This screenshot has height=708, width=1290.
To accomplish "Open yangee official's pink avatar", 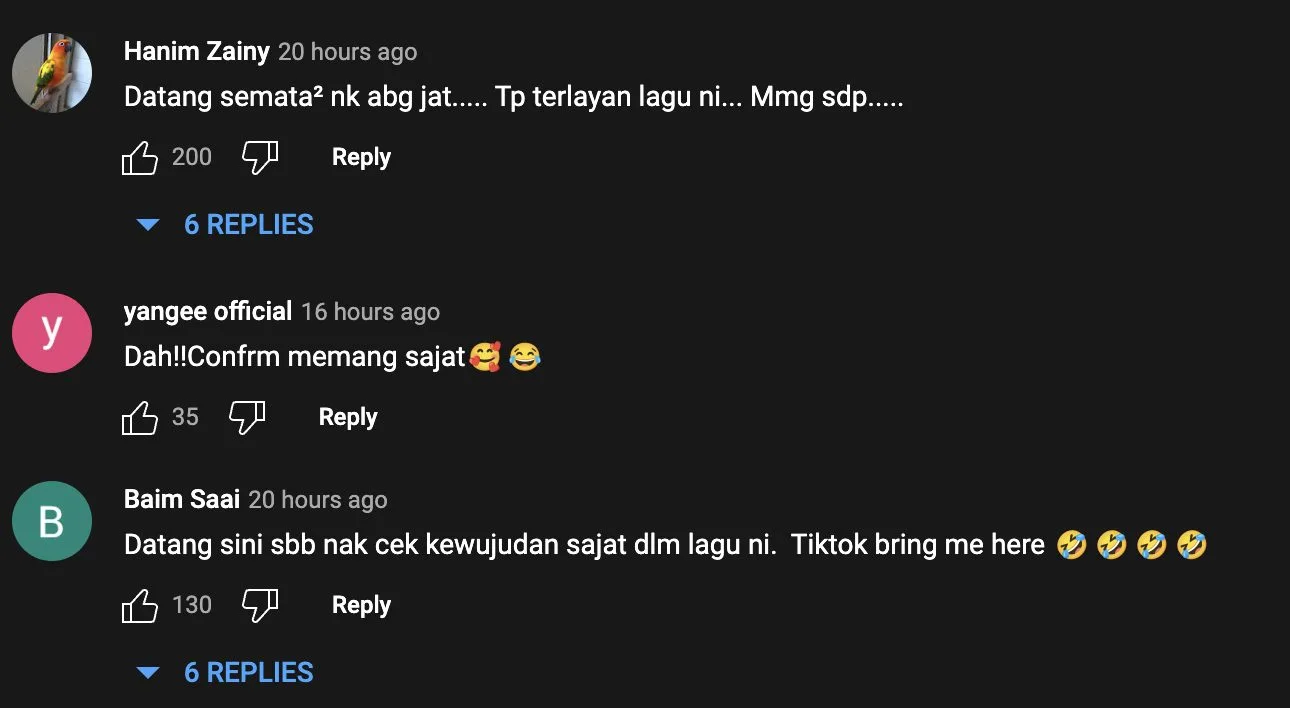I will (52, 333).
